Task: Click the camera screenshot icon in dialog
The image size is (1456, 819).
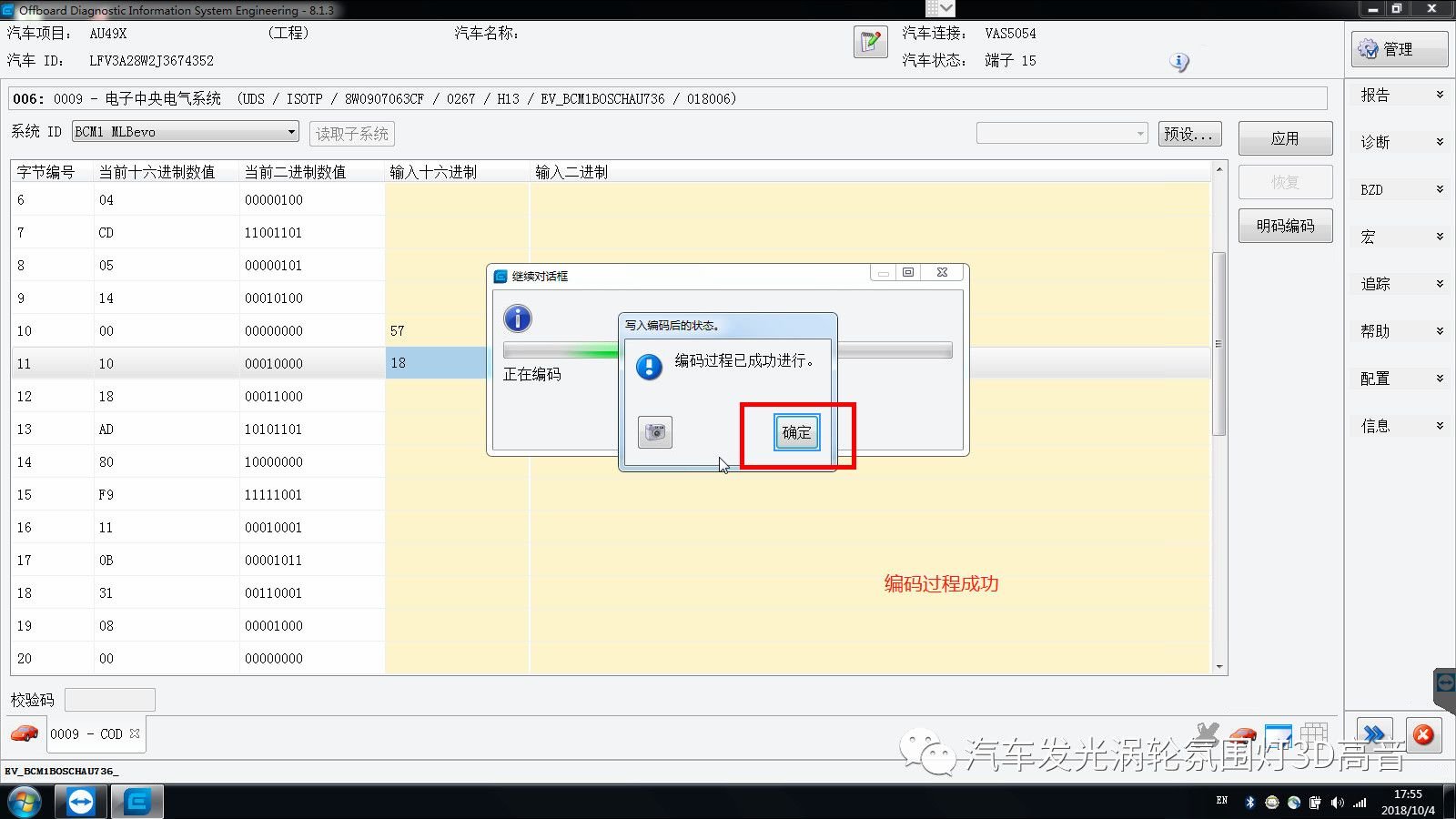Action: coord(654,432)
